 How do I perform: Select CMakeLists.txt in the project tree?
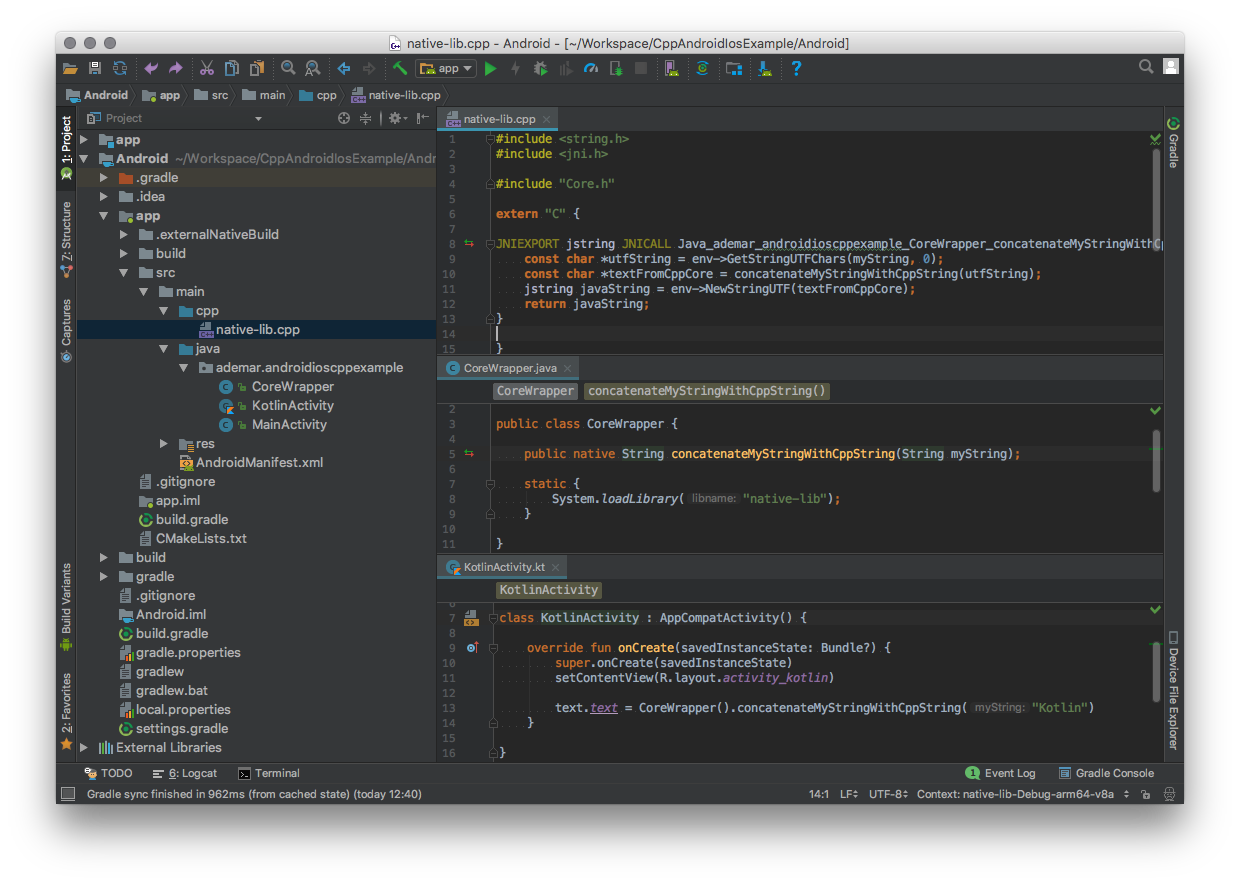click(x=200, y=538)
